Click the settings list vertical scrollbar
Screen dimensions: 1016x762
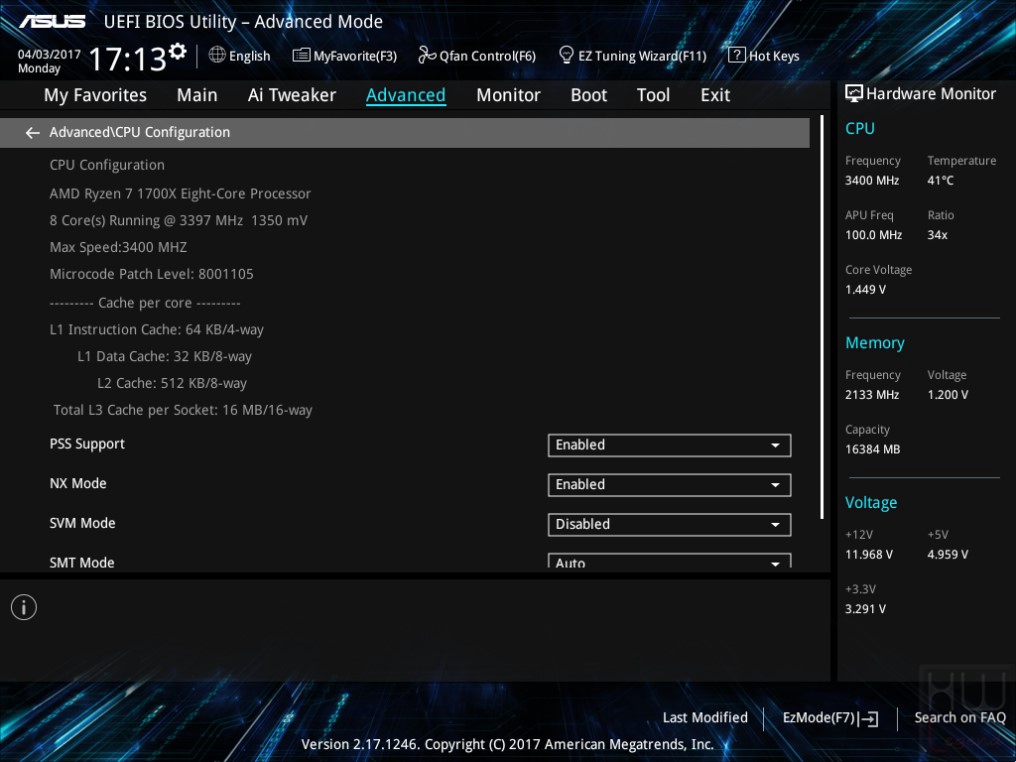822,318
